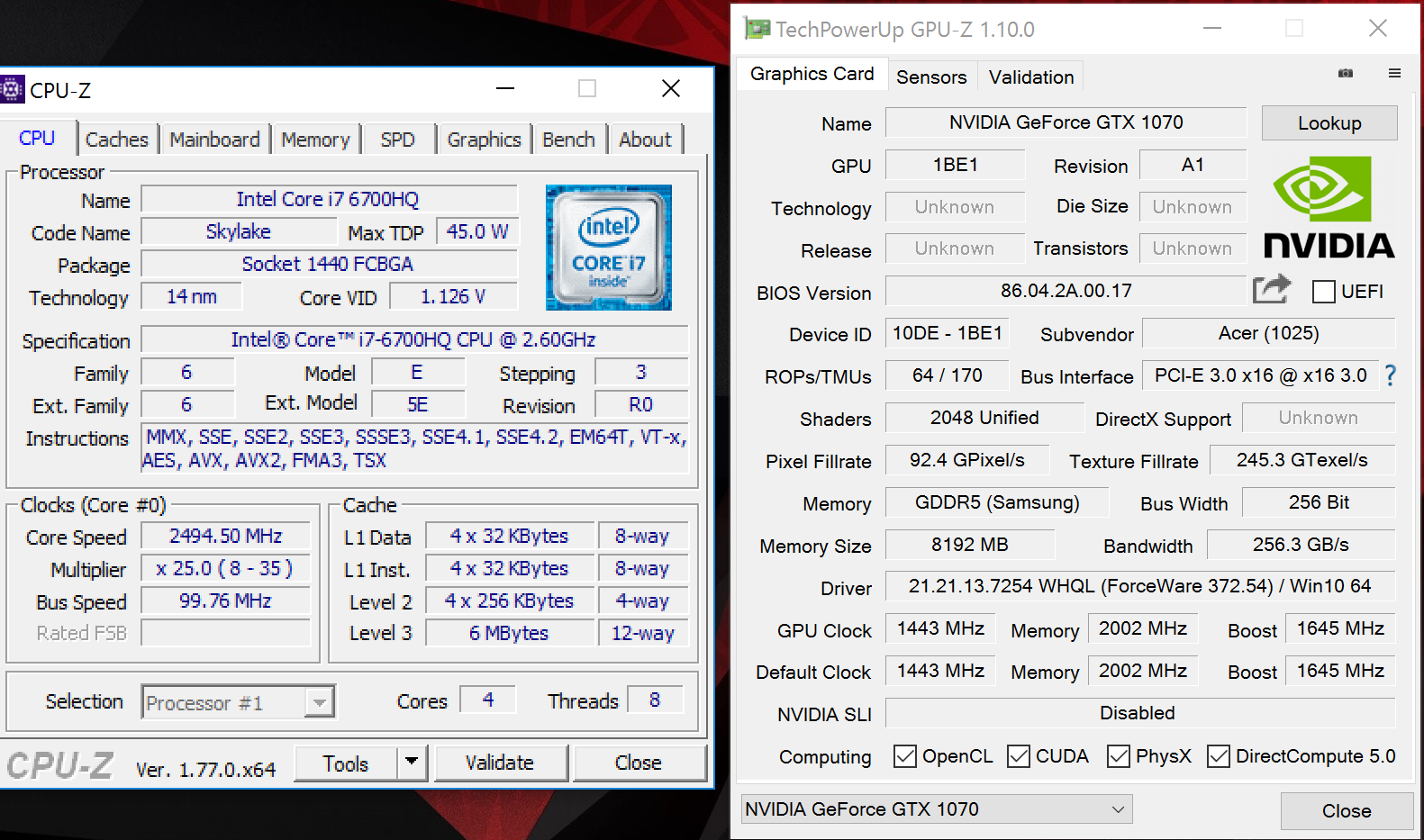The height and width of the screenshot is (840, 1424).
Task: Click the GPU Clock Boost value 1645 MHz
Action: pos(1340,628)
